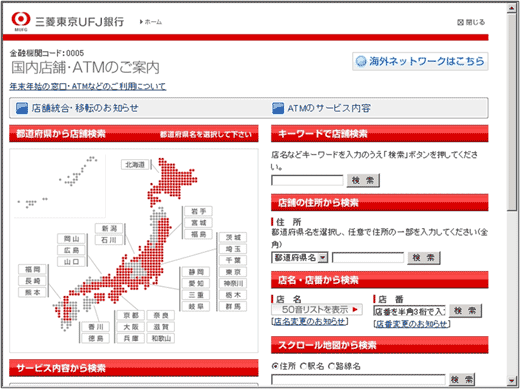Select 熊本 prefecture label
This screenshot has height=389, width=520.
[32, 292]
